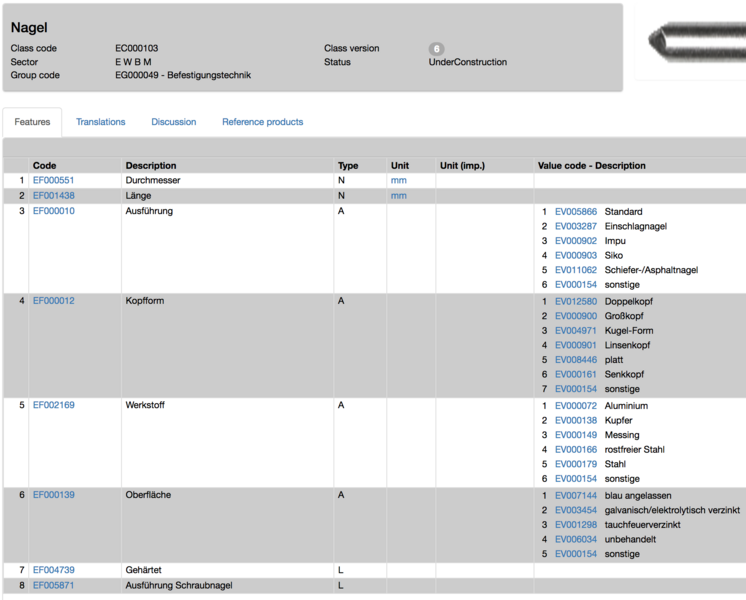Click the mm unit link for Durchmesser
Viewport: 746px width, 600px height.
[398, 180]
